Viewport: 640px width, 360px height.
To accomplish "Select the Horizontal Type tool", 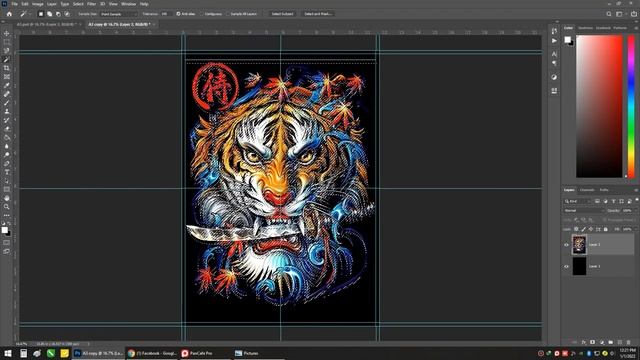I will [7, 172].
